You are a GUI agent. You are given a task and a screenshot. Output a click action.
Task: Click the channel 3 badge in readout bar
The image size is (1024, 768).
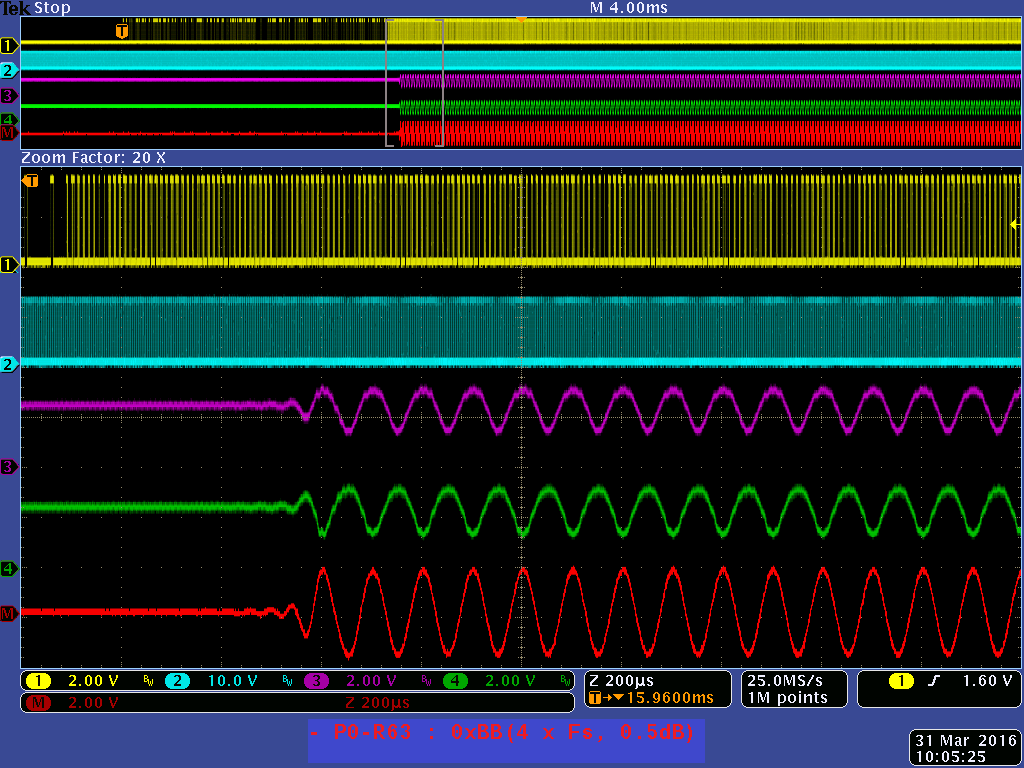(316, 681)
